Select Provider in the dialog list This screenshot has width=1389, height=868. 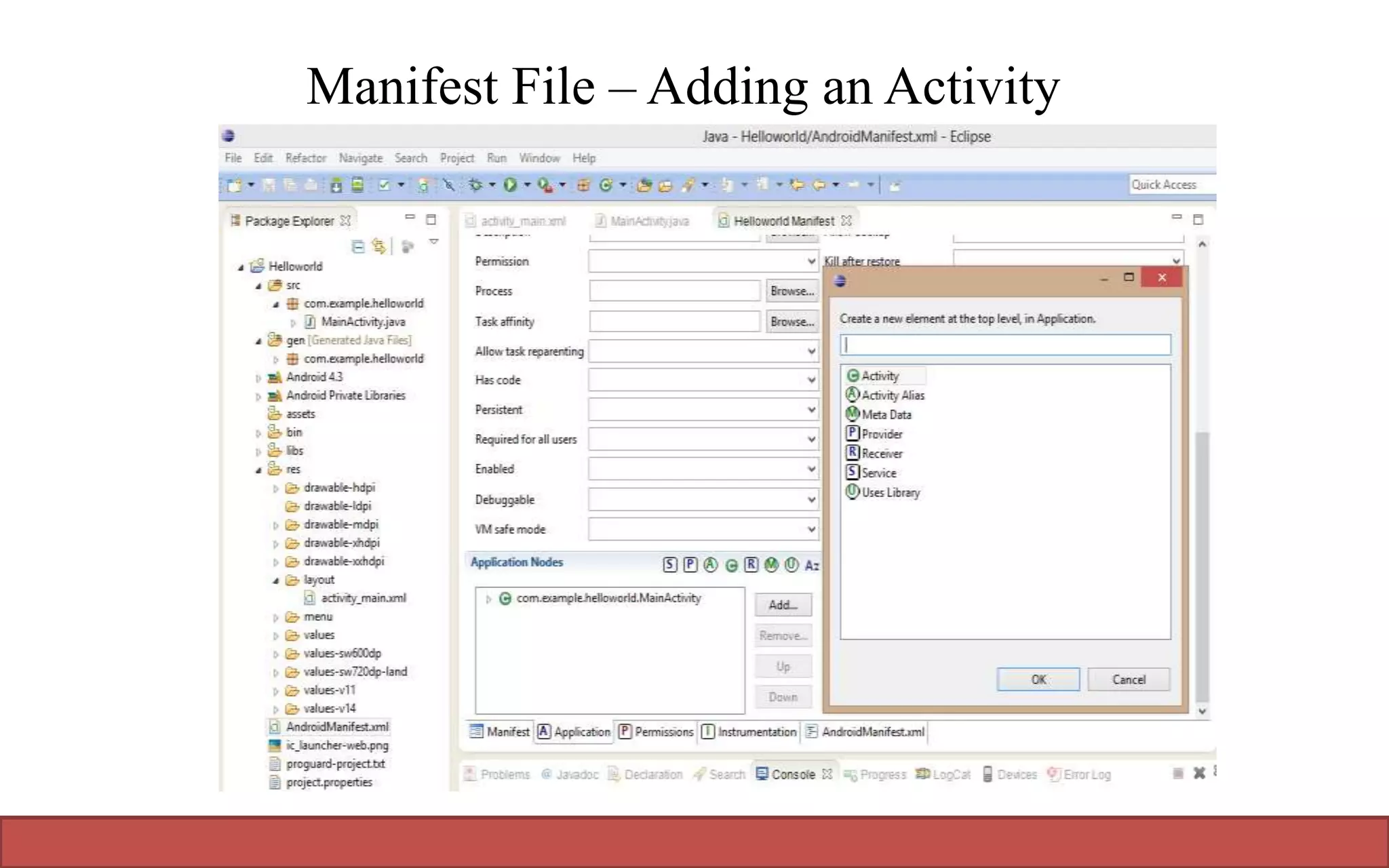coord(874,433)
